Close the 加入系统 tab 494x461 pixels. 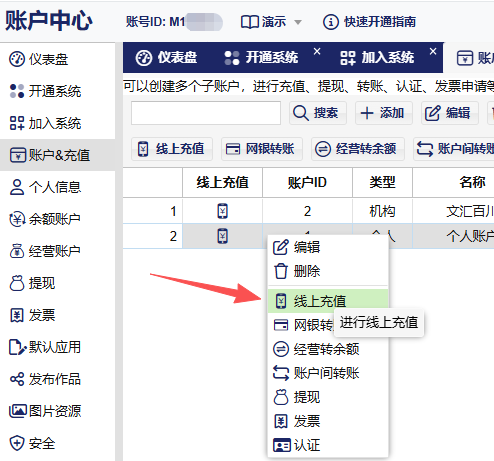(433, 51)
